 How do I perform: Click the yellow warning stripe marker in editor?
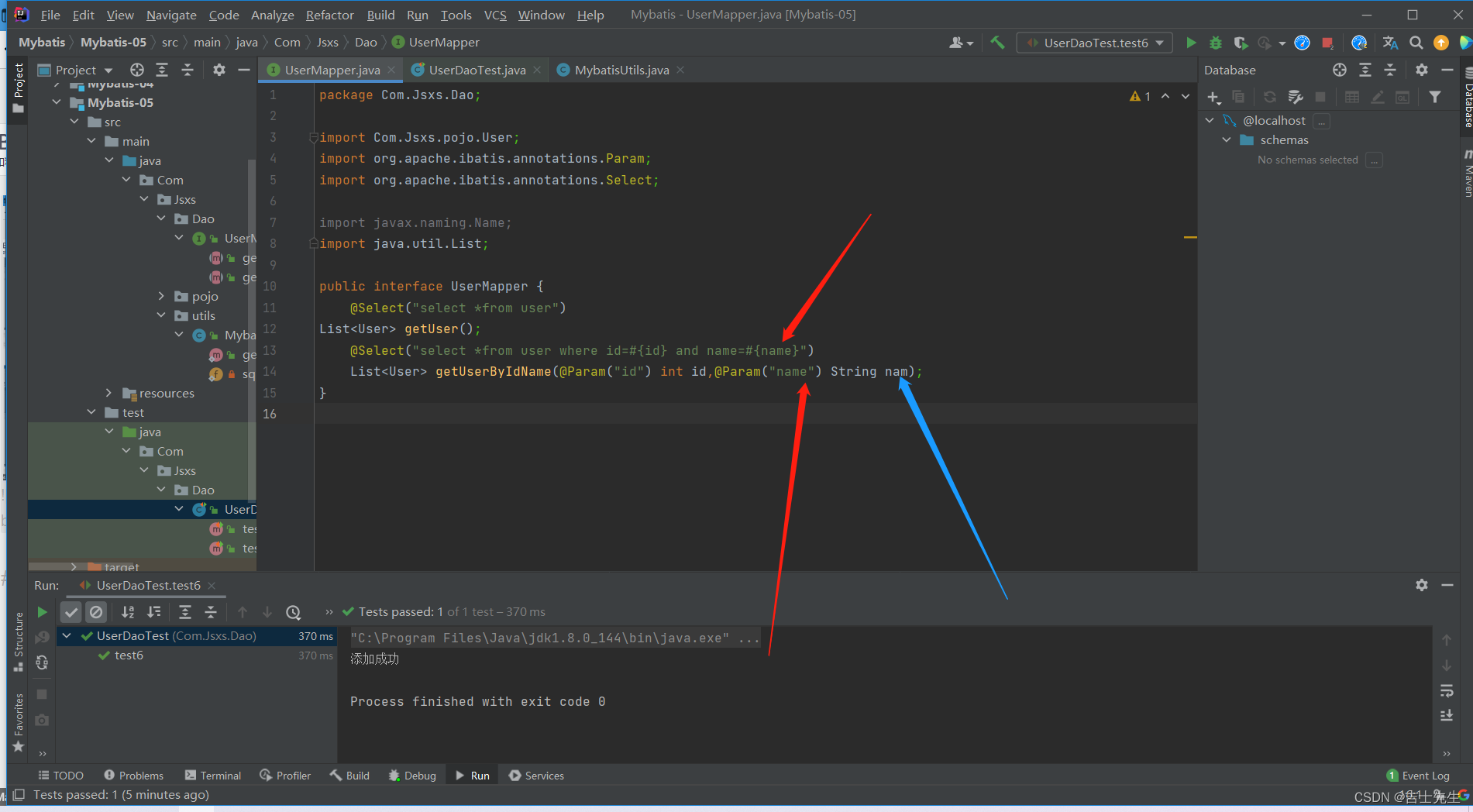[1190, 237]
